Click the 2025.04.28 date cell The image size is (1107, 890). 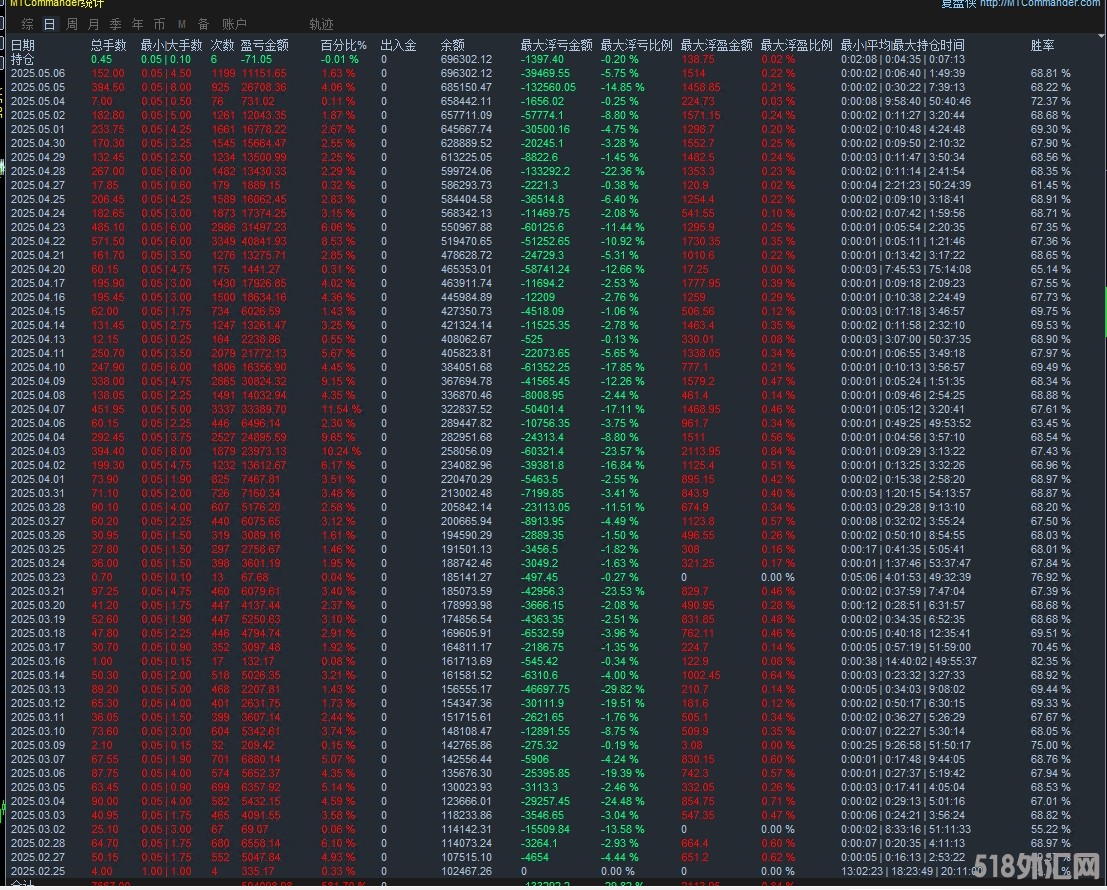pyautogui.click(x=38, y=171)
